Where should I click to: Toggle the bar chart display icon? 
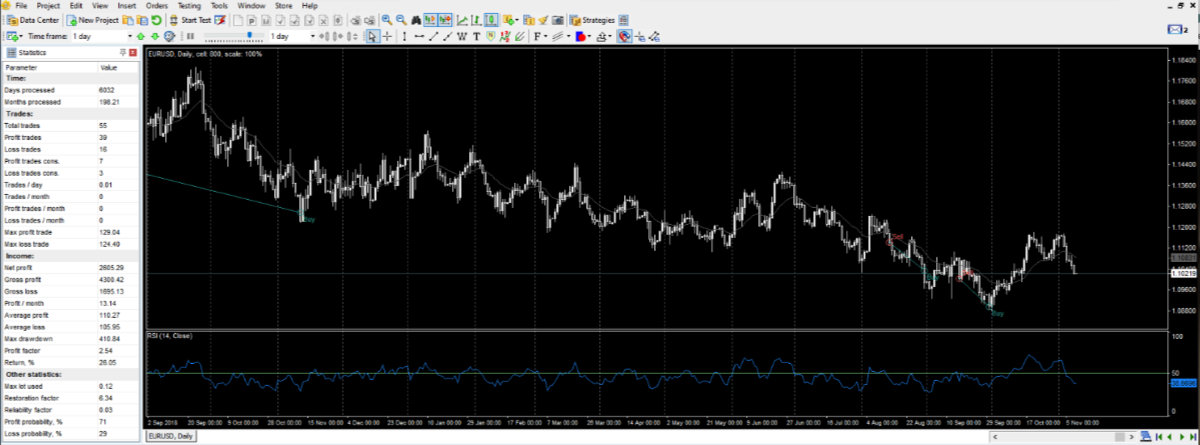coord(476,20)
